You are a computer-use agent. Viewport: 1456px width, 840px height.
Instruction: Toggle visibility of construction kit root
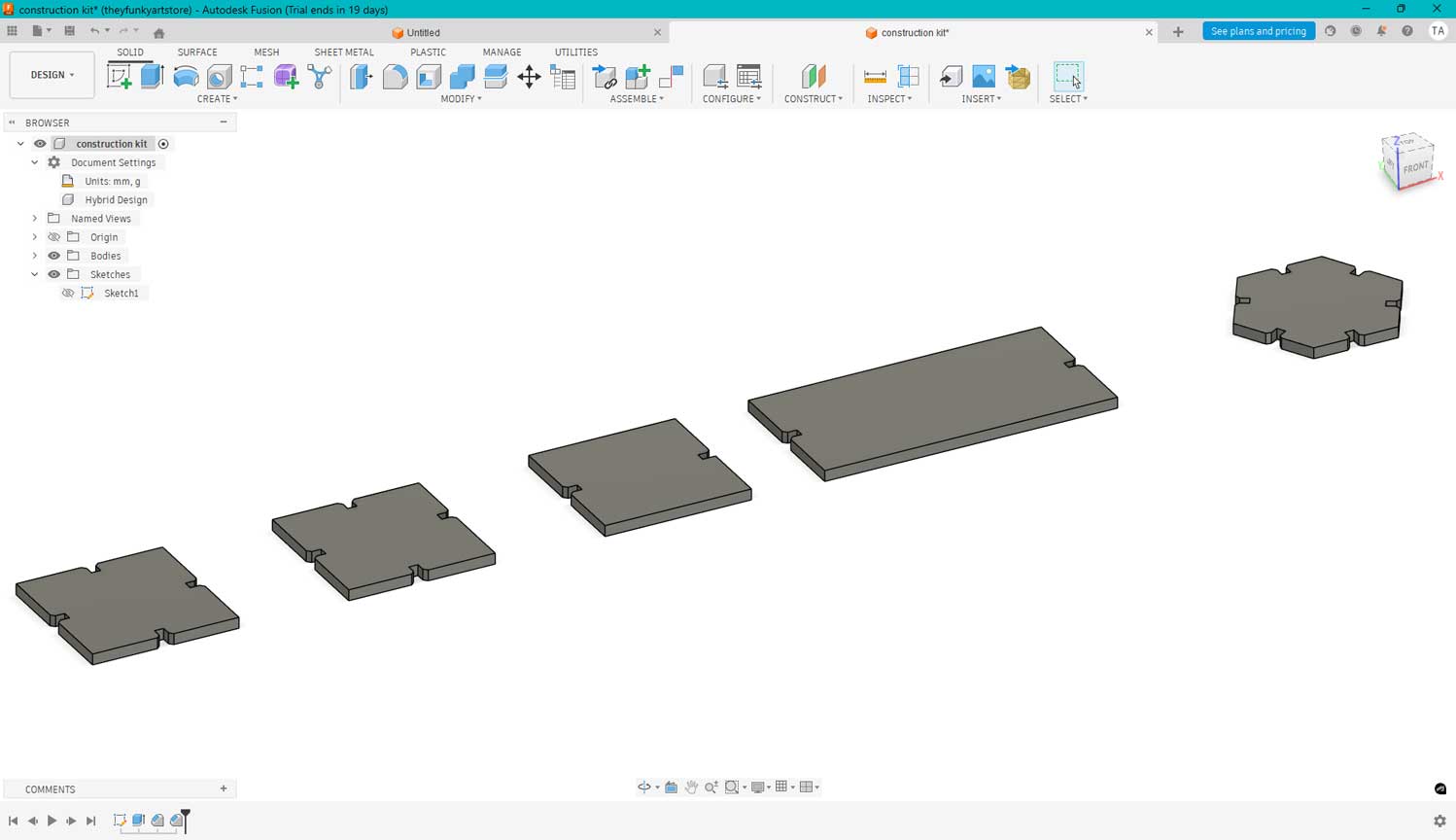click(40, 144)
